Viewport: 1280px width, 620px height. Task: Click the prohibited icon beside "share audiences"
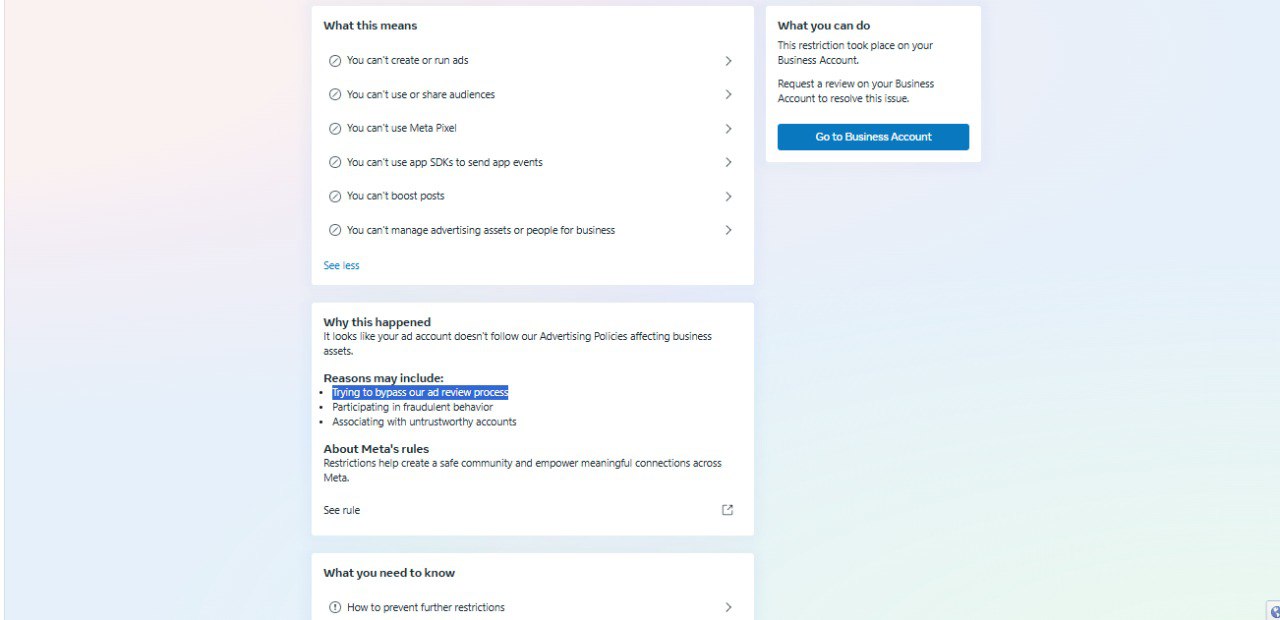point(335,95)
